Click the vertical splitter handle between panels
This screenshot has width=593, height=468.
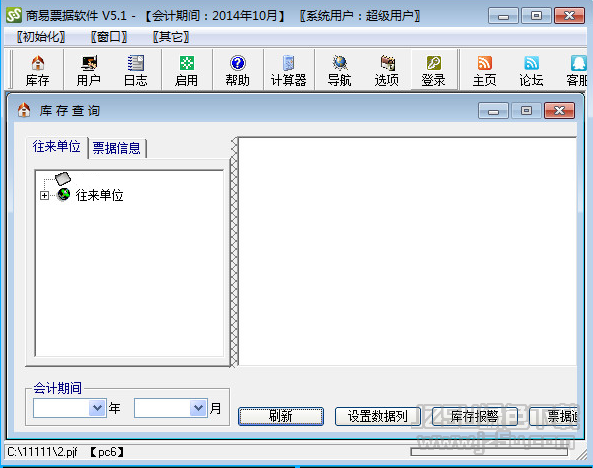pos(234,252)
